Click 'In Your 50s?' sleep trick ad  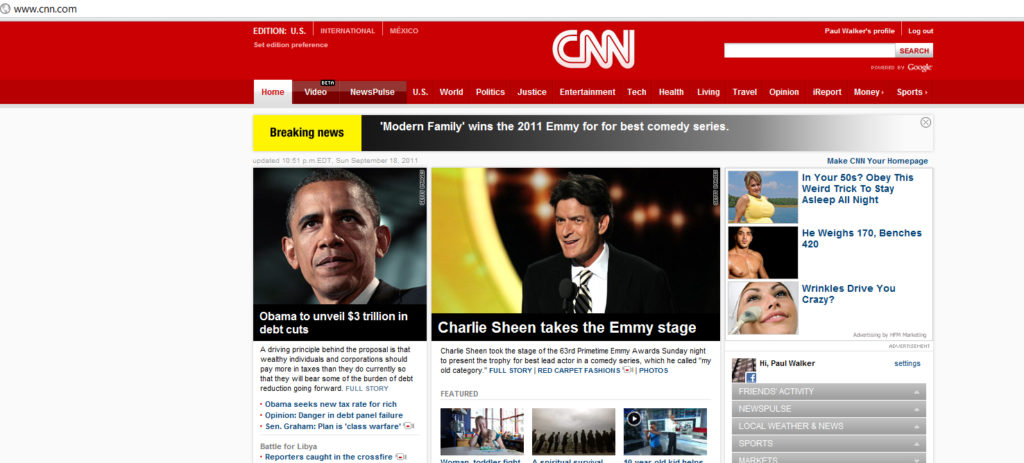tap(857, 189)
